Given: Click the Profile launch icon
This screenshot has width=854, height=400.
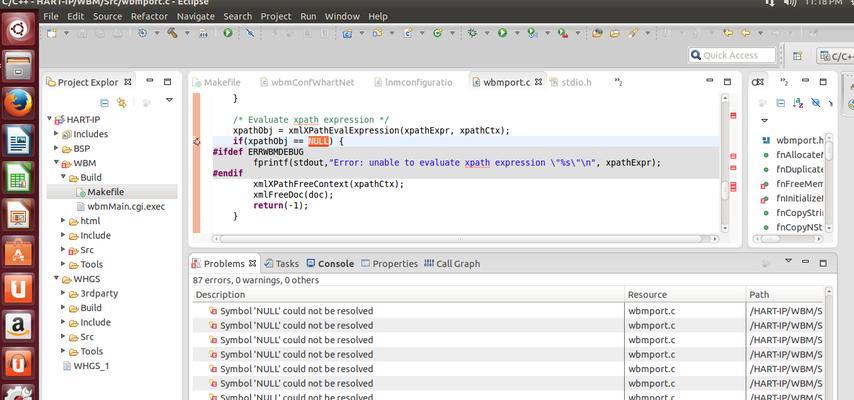Looking at the screenshot, I should pos(533,33).
